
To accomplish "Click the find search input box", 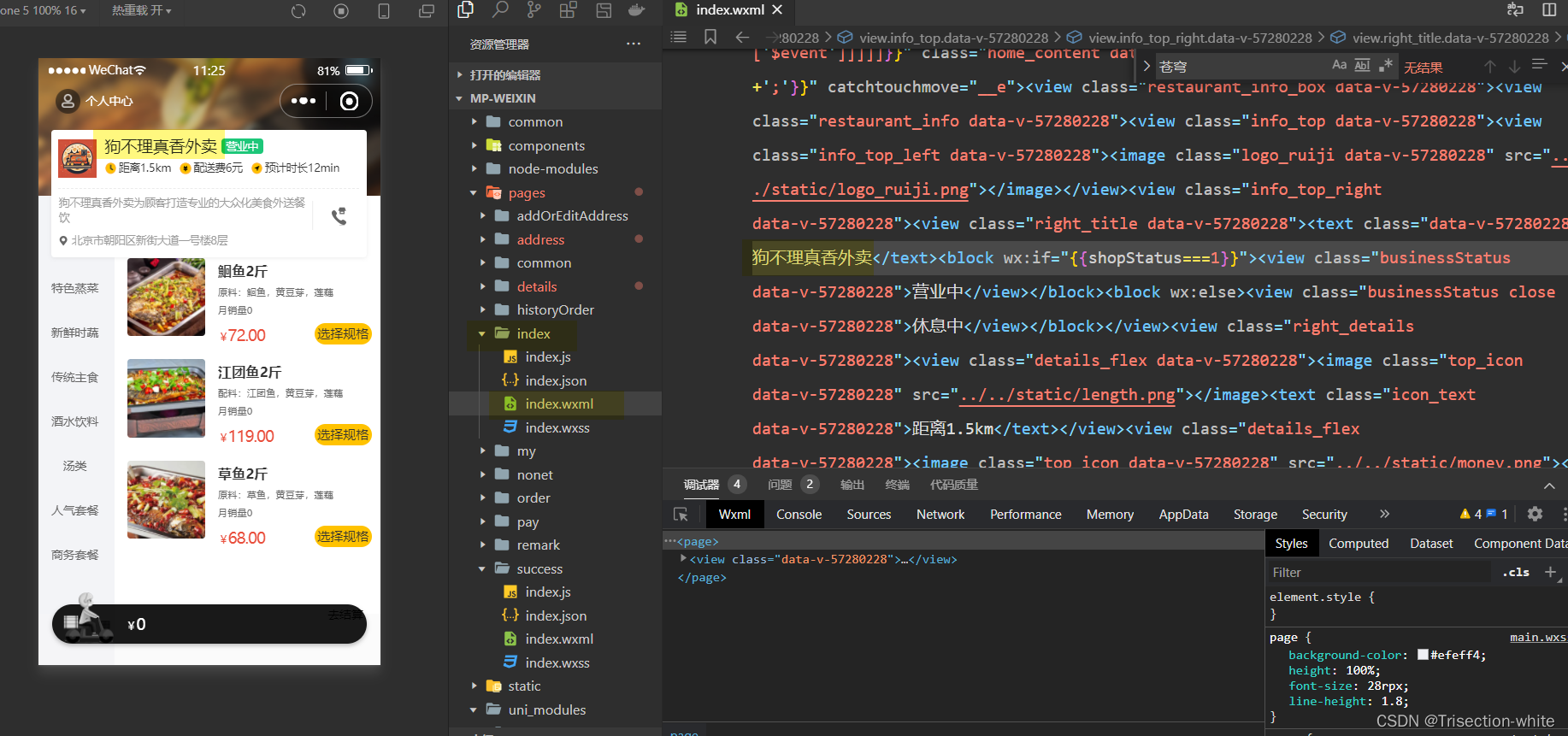I will pos(1241,66).
